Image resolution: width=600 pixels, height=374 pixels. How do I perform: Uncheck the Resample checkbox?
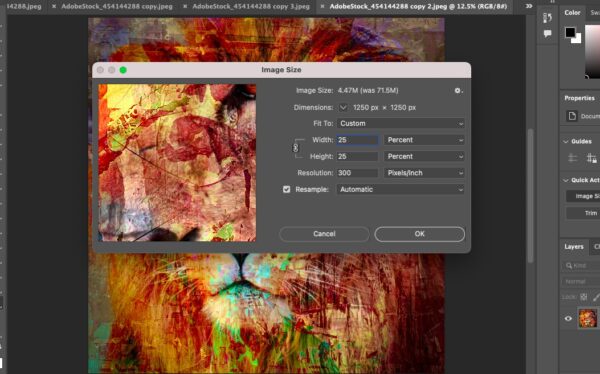coord(286,189)
